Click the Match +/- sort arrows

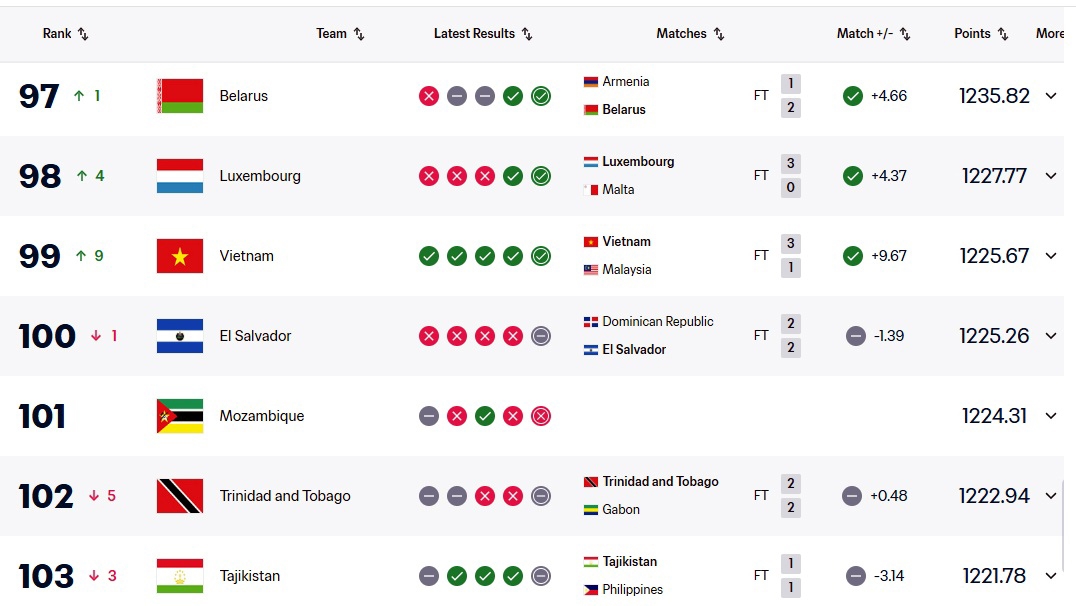905,34
